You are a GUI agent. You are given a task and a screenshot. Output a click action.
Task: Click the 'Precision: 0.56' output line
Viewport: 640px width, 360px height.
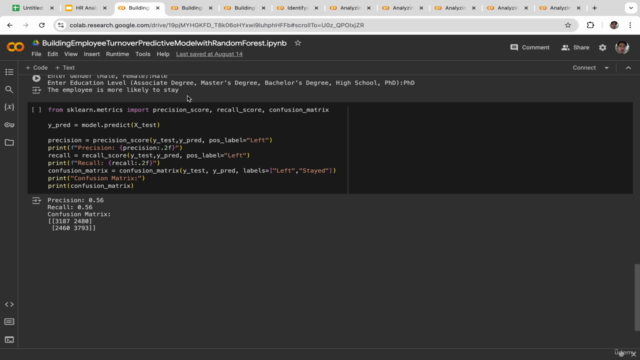click(76, 200)
